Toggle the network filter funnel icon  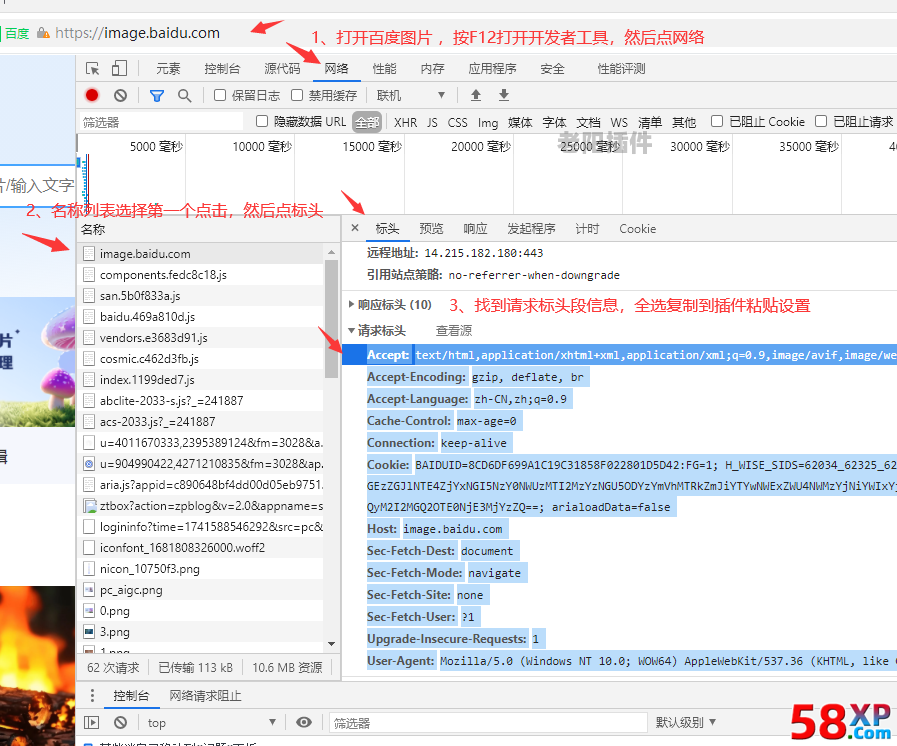(x=156, y=96)
